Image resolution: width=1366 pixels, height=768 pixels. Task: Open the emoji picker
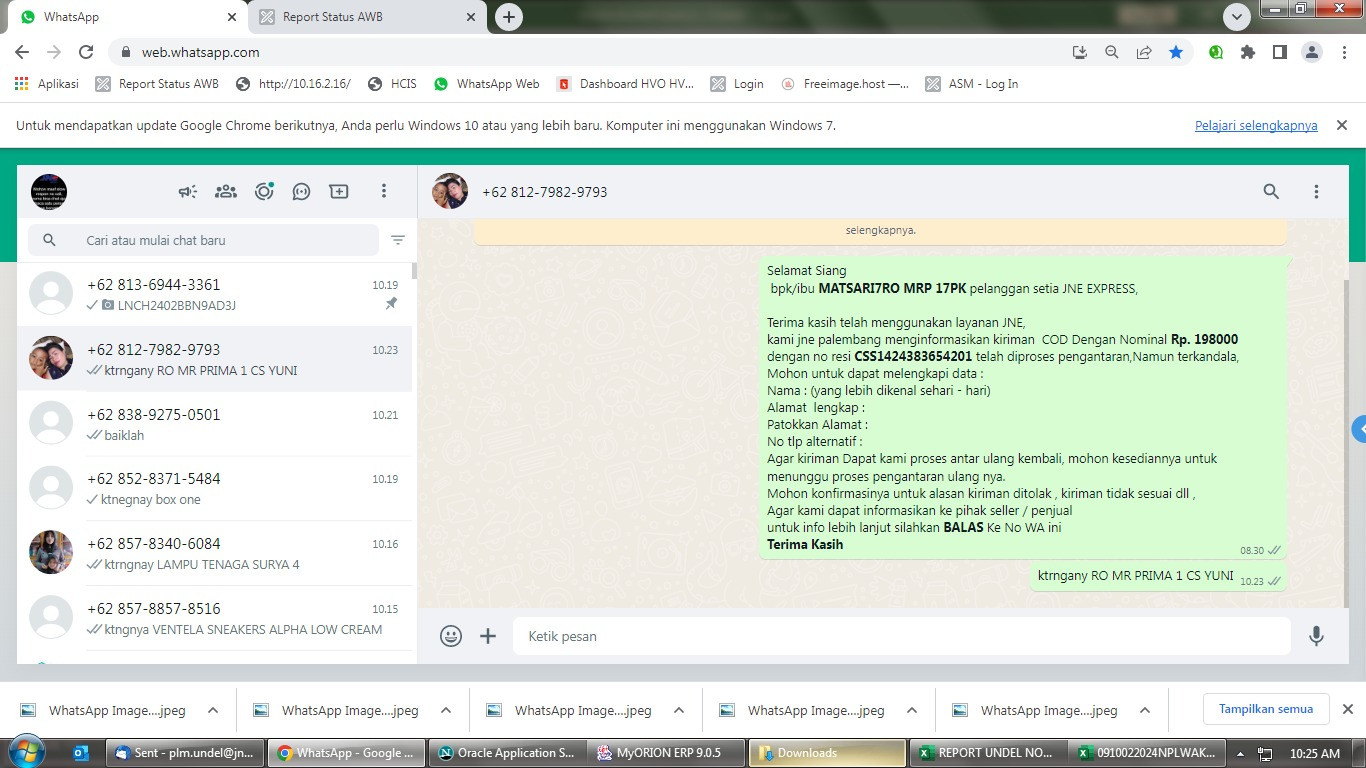(451, 636)
